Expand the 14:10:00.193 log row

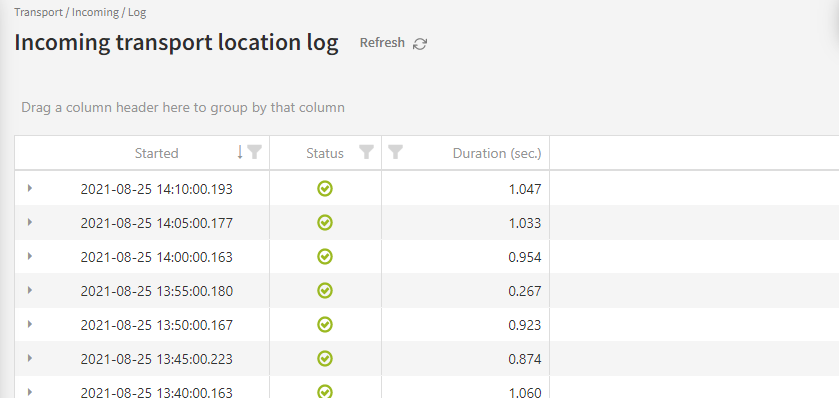[x=30, y=188]
